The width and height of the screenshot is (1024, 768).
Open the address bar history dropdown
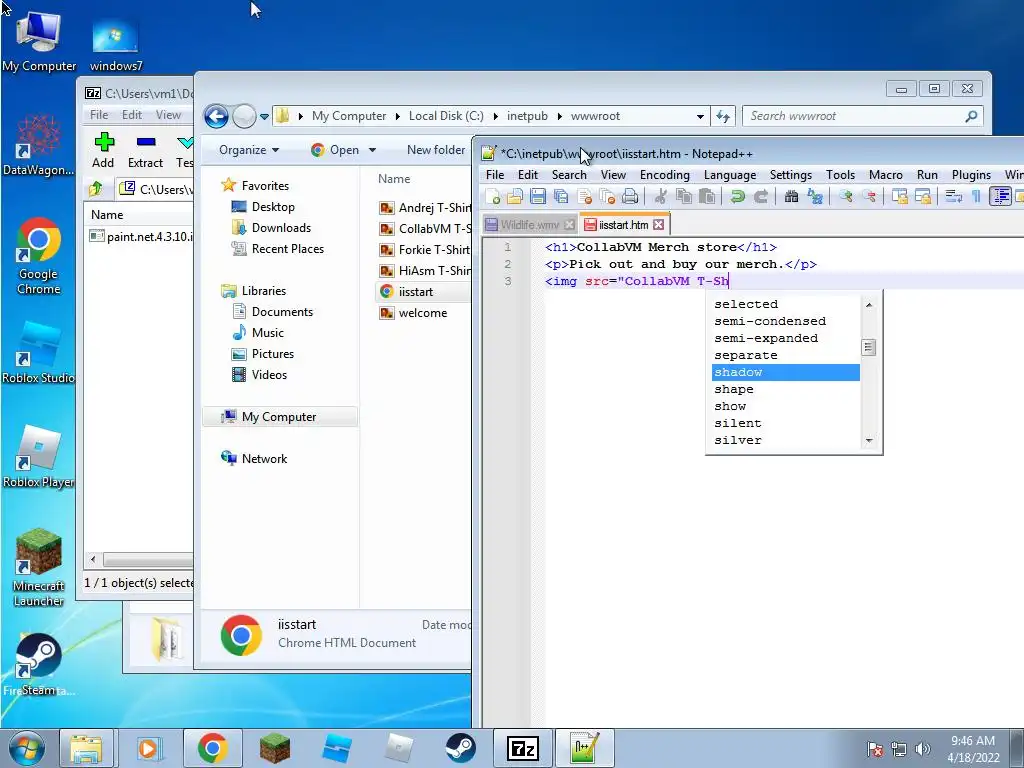point(700,117)
